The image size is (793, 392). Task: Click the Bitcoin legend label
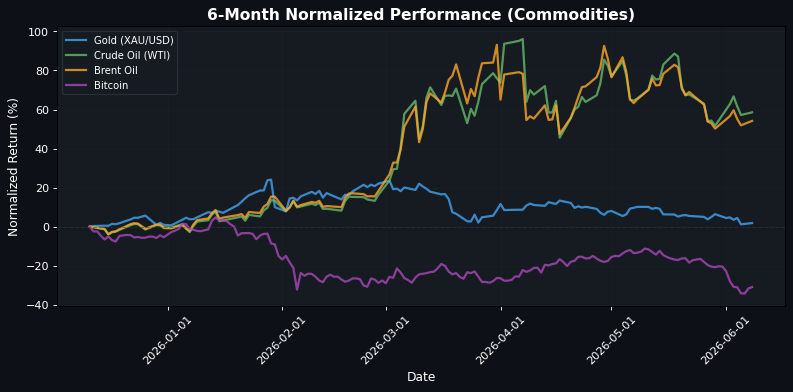pyautogui.click(x=111, y=85)
